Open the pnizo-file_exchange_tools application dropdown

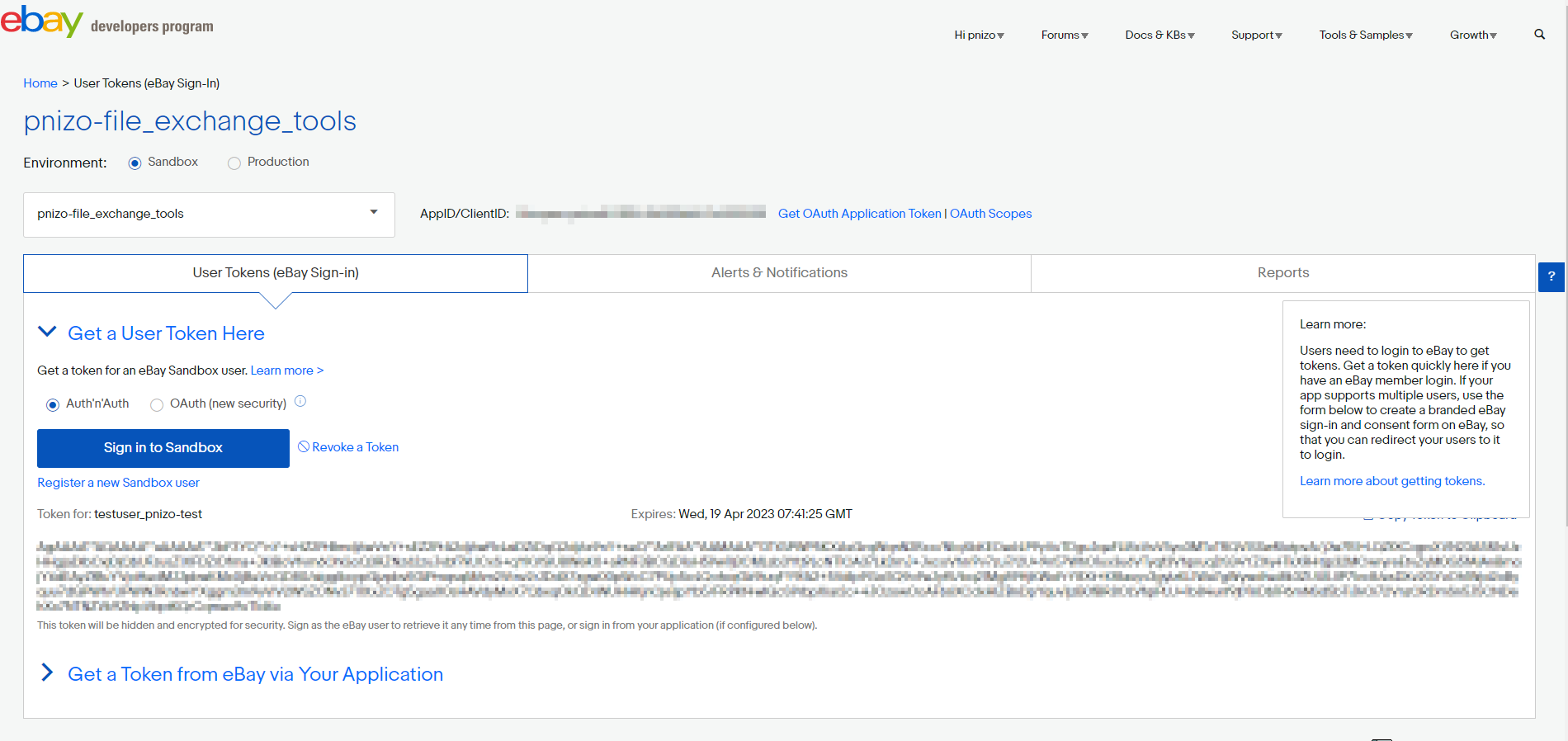click(209, 215)
